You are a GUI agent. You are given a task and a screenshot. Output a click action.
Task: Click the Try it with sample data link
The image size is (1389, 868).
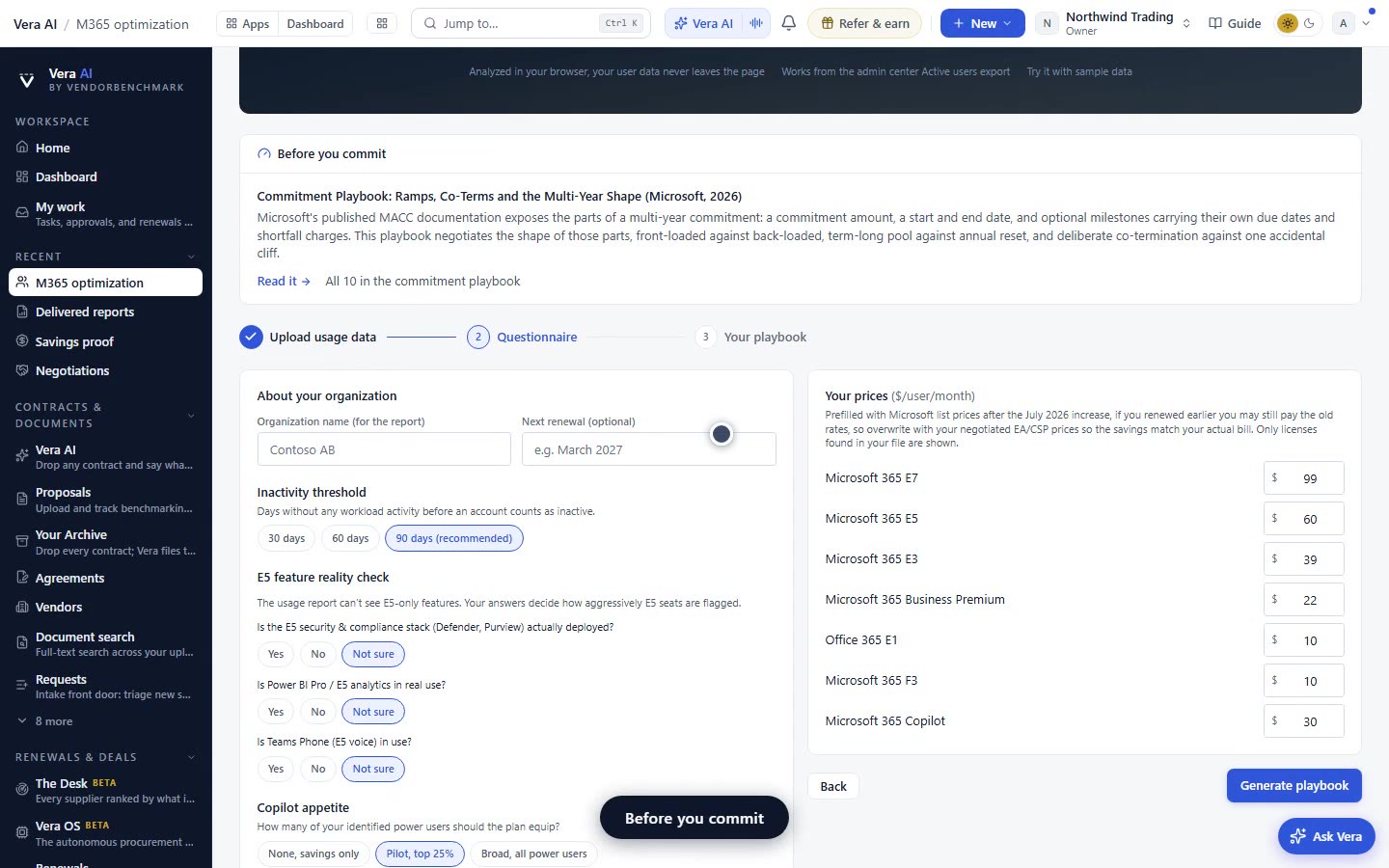(x=1079, y=71)
